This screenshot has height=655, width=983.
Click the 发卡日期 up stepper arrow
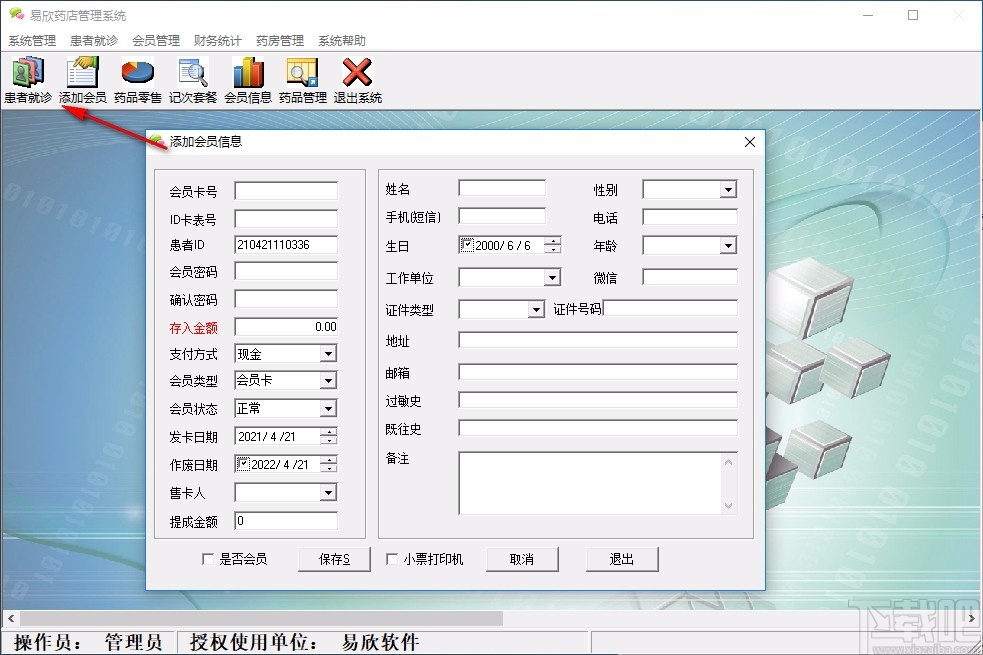[330, 431]
